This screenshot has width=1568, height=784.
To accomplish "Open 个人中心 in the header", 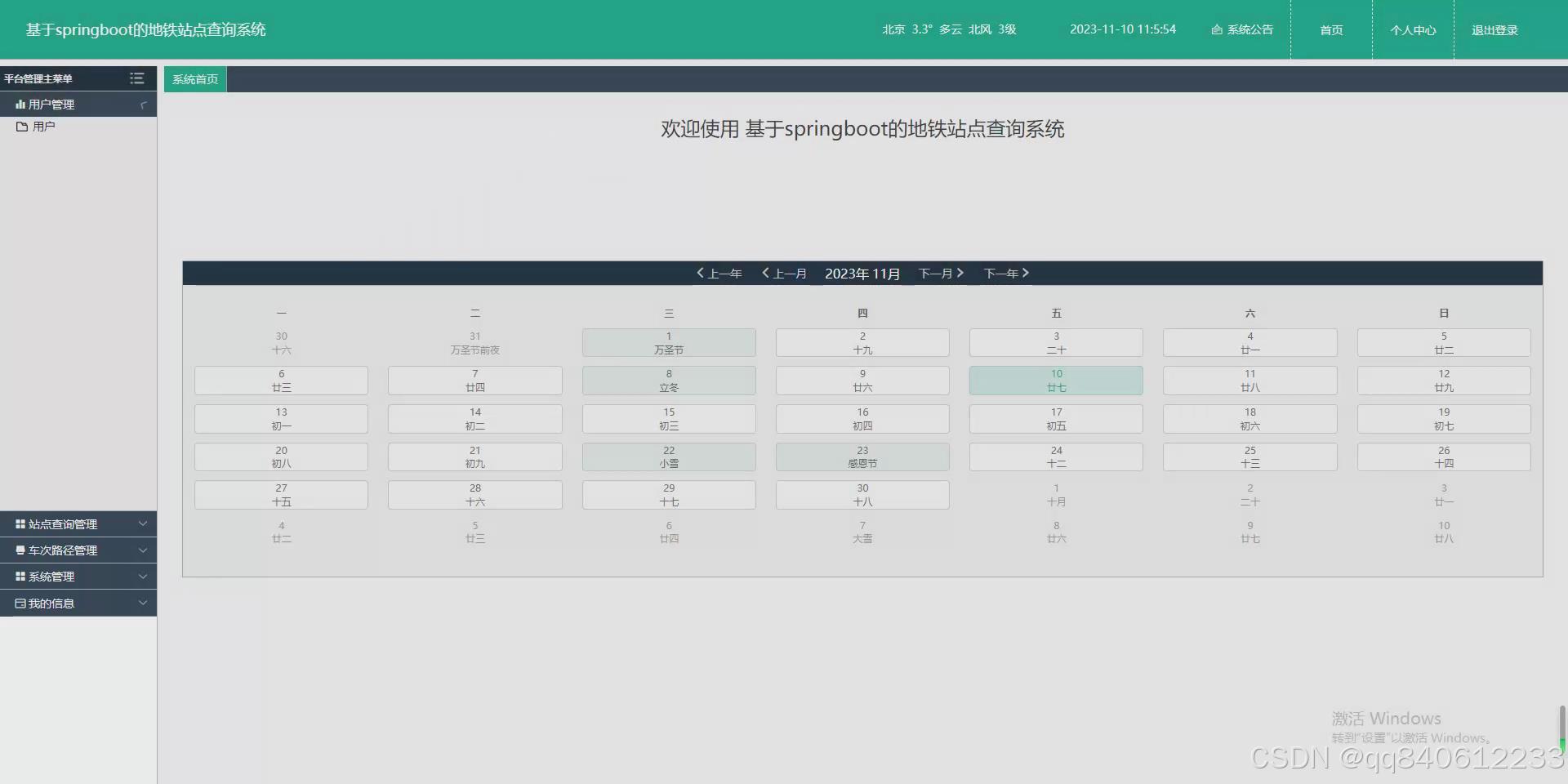I will [1413, 30].
